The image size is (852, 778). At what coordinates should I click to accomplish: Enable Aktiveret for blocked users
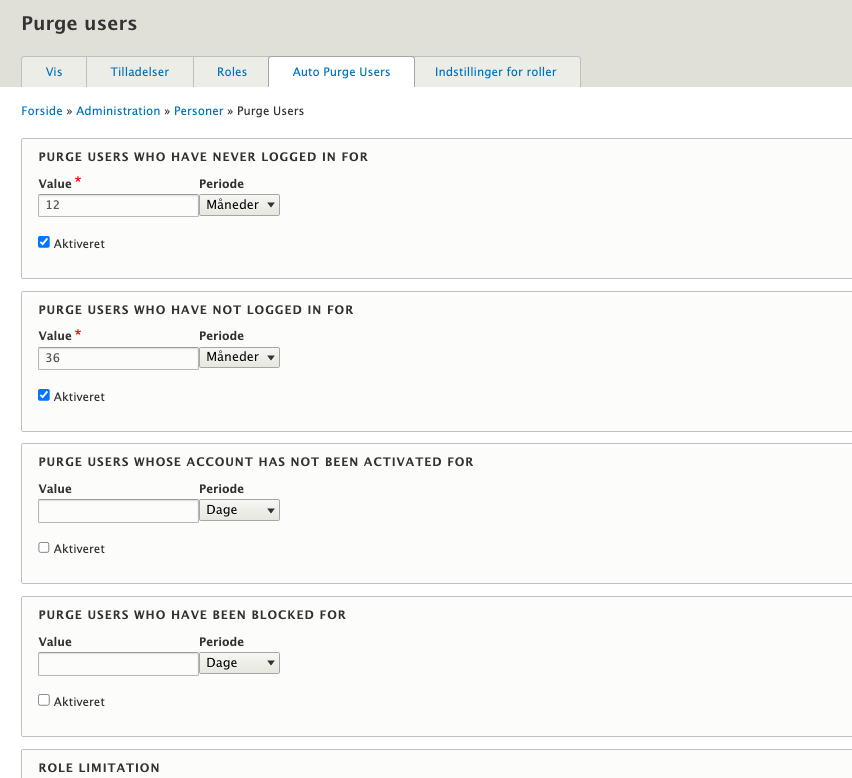[x=44, y=701]
